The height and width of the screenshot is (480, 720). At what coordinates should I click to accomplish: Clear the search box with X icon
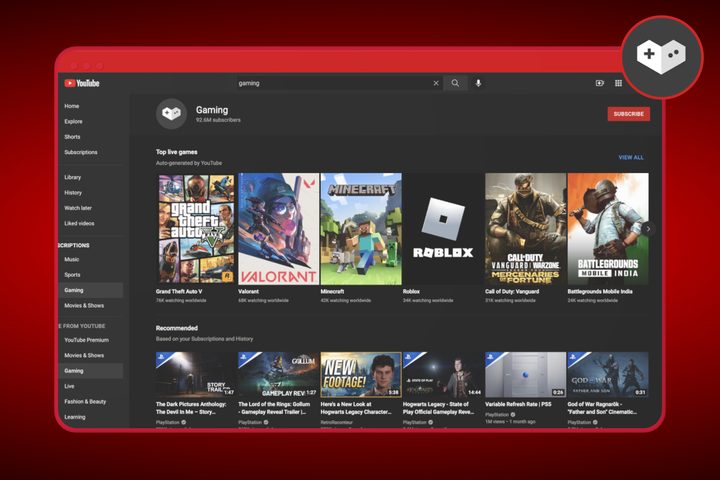coord(436,83)
